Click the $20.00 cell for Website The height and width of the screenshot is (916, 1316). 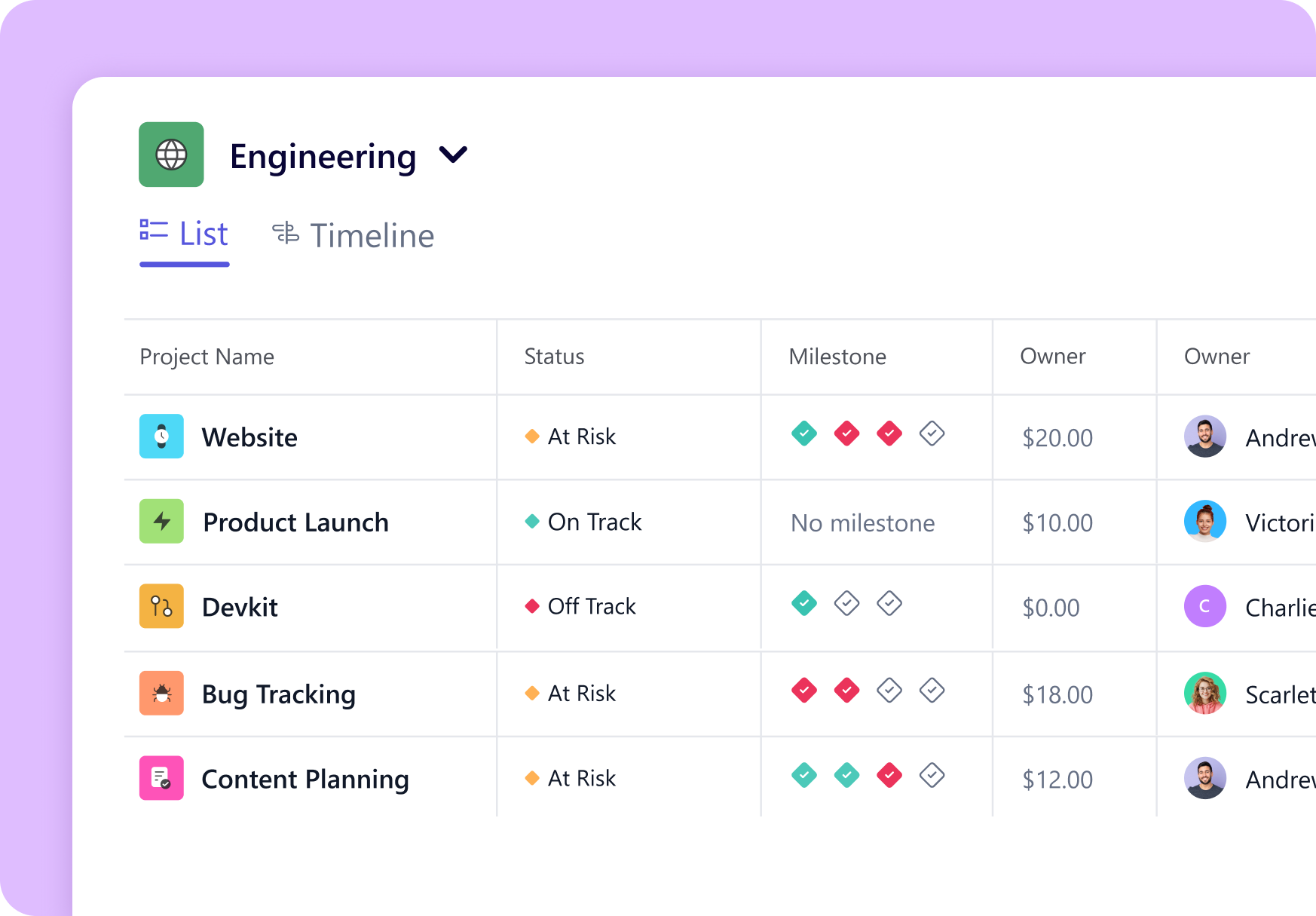[x=1057, y=438]
